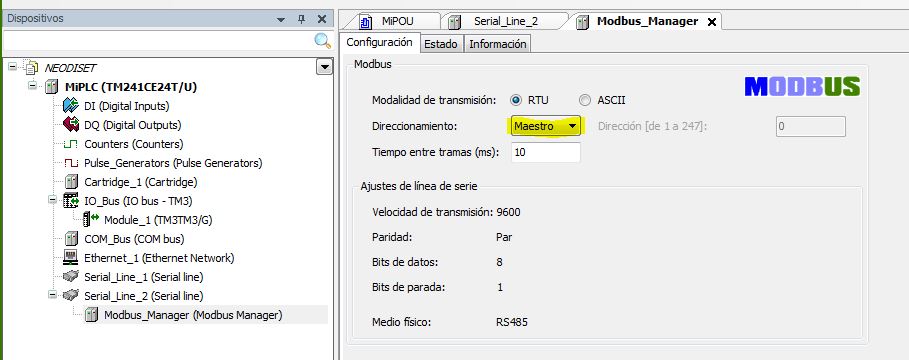Collapse the Serial_Line_2 tree node
This screenshot has width=909, height=360.
[x=52, y=295]
